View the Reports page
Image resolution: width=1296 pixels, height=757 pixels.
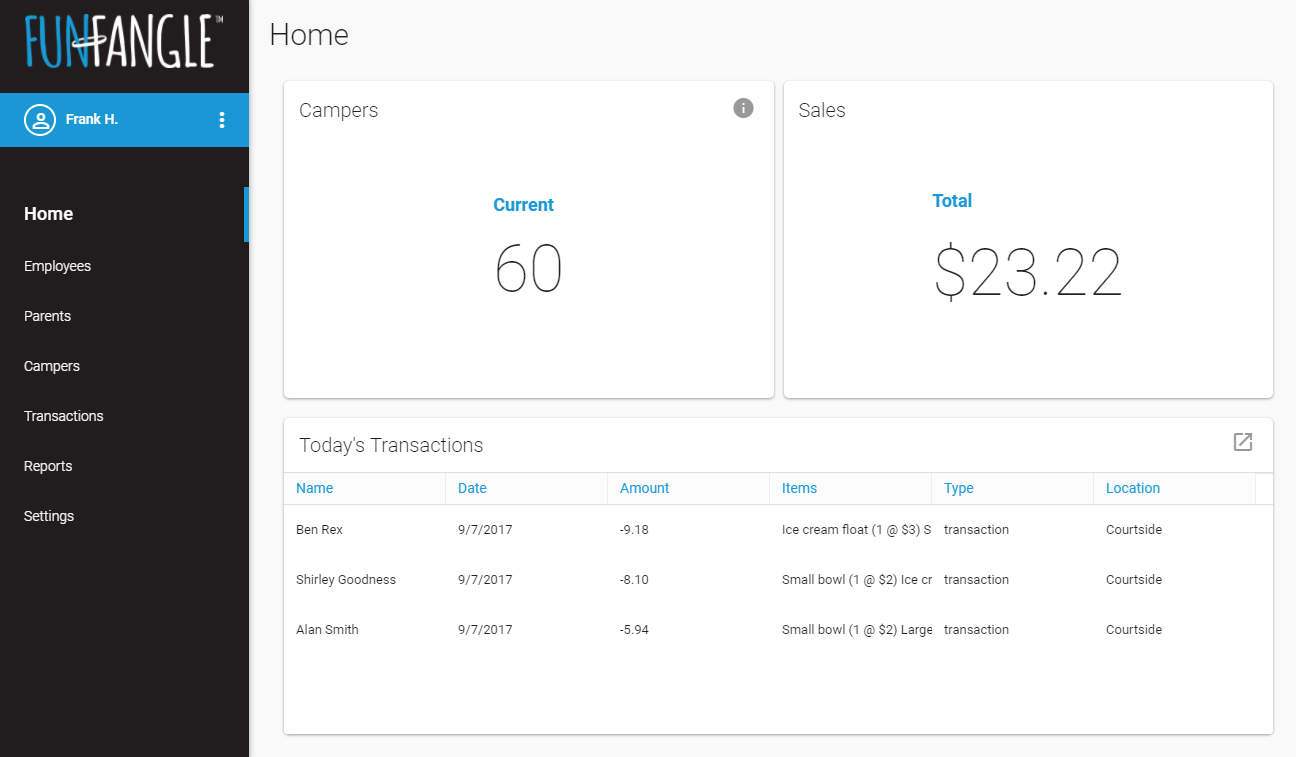48,466
